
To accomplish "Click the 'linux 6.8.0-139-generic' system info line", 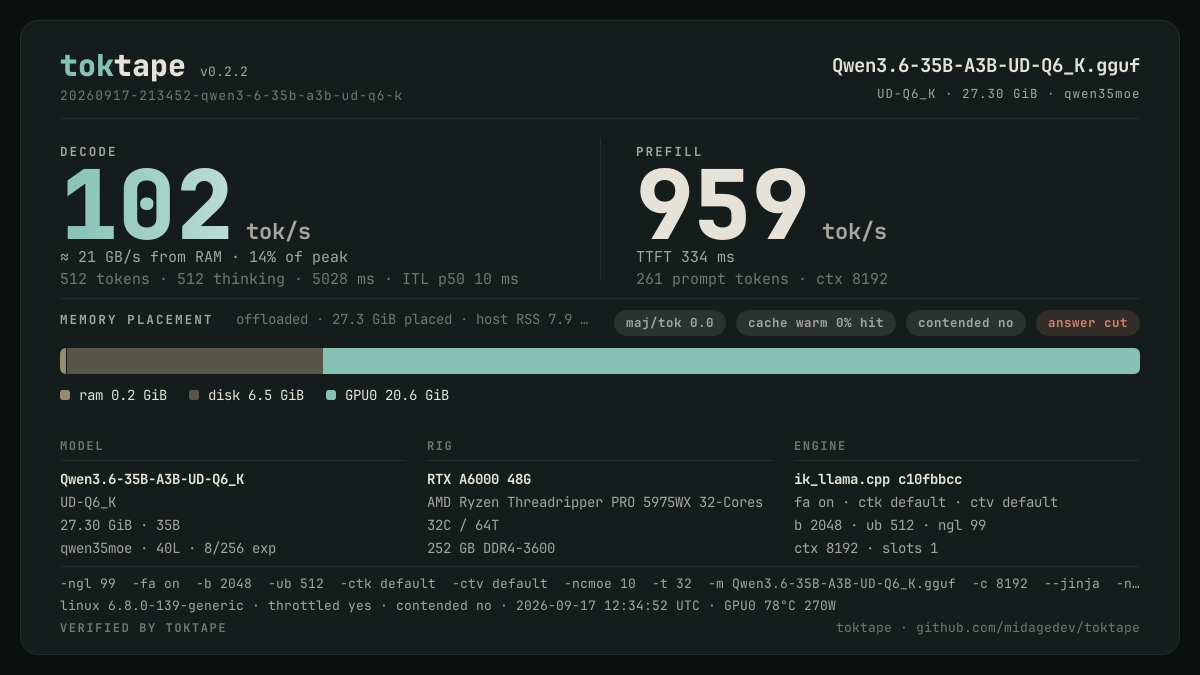I will coord(448,606).
